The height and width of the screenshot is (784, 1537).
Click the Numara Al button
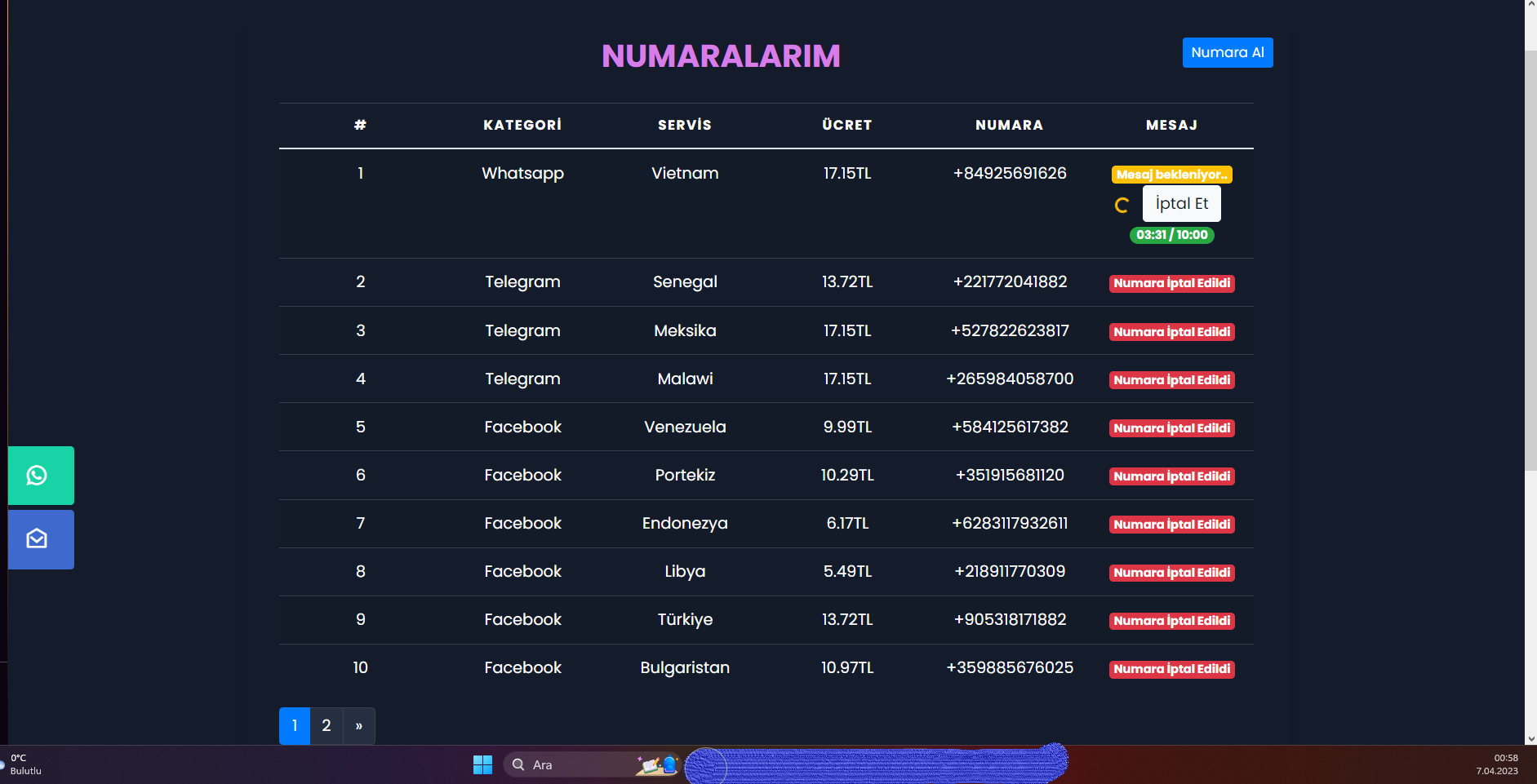click(x=1227, y=52)
